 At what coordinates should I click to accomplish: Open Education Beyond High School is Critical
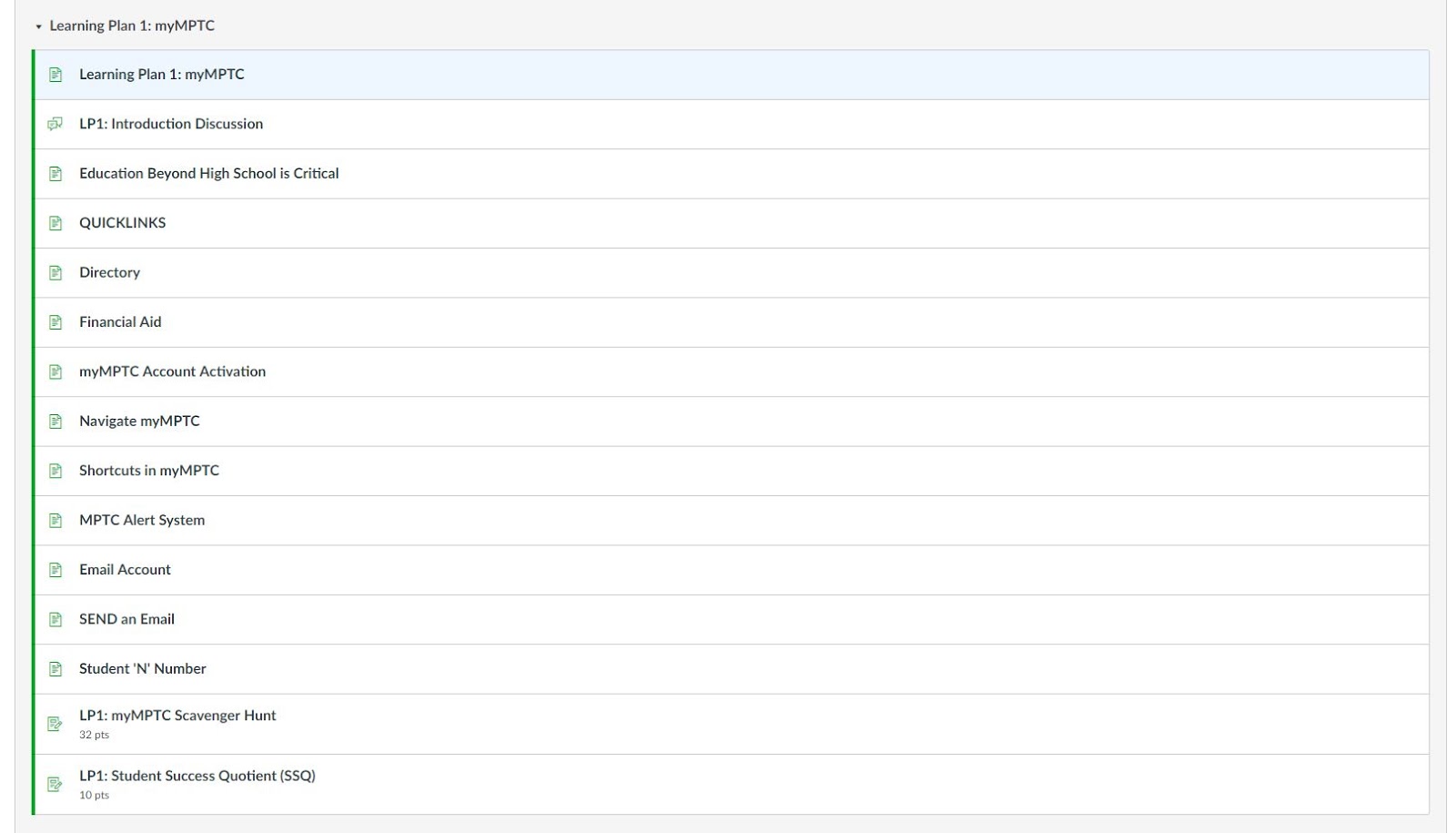coord(208,173)
